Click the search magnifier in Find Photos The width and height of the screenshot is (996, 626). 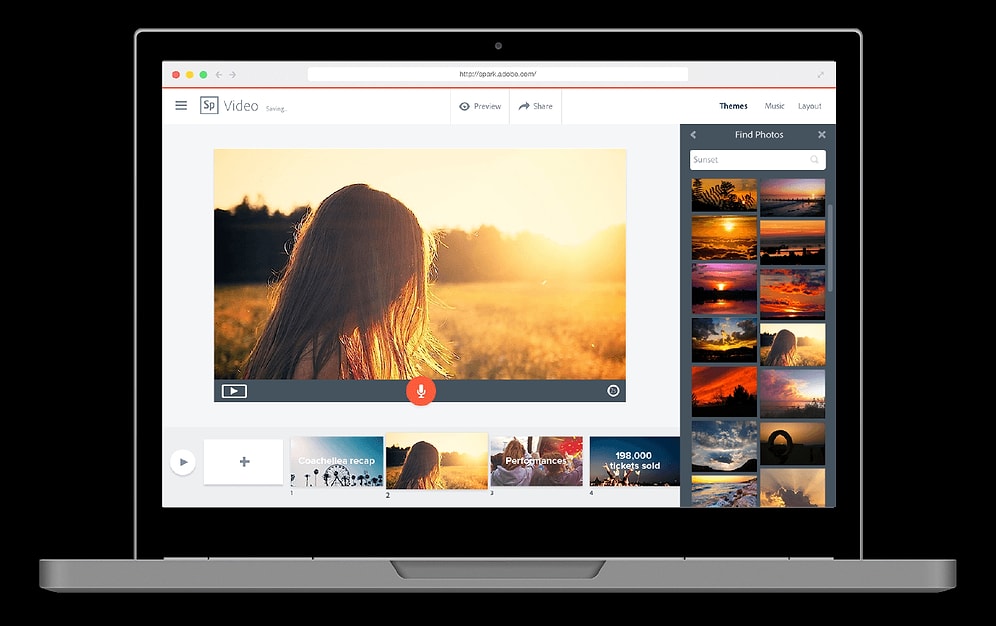(x=814, y=160)
